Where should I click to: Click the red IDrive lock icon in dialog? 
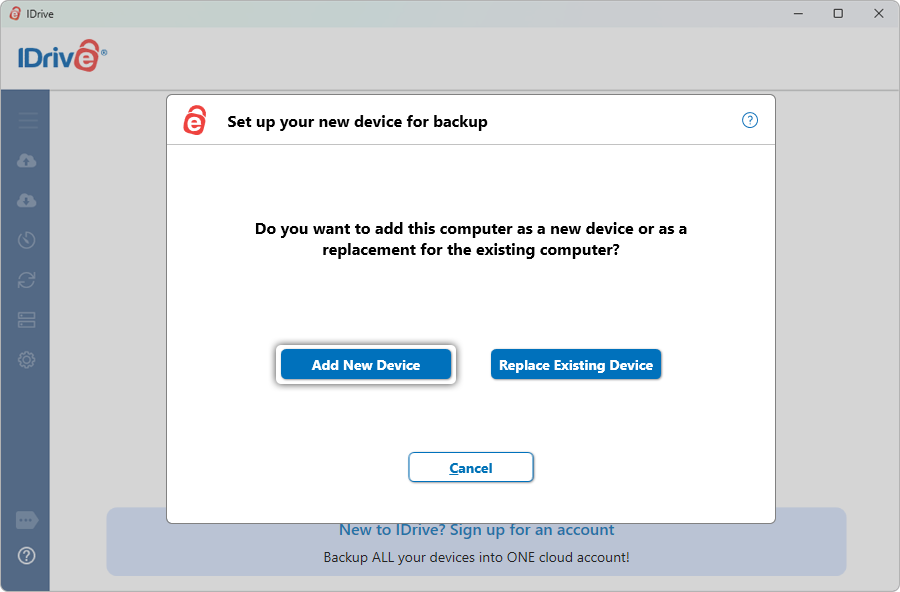pyautogui.click(x=195, y=120)
